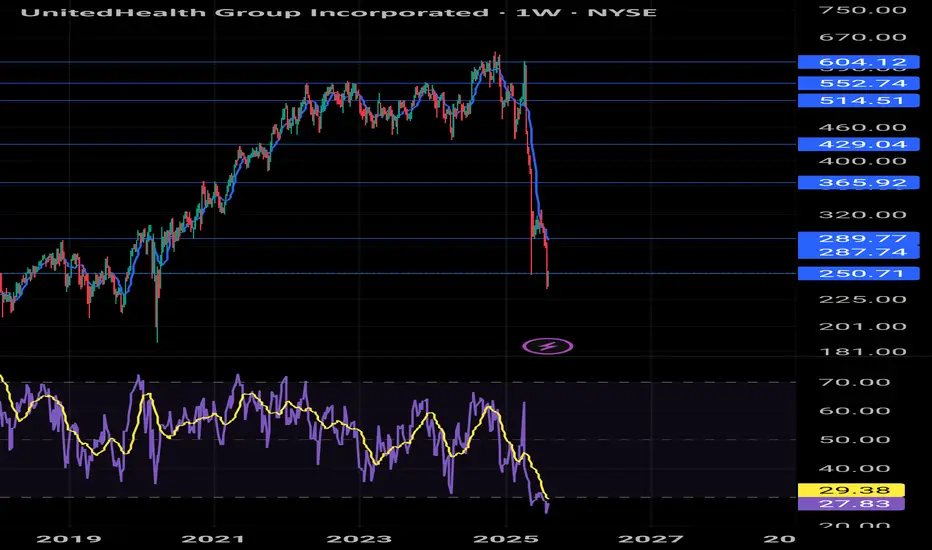The width and height of the screenshot is (932, 550).
Task: Click the purple 27.83 RSI value label
Action: point(851,504)
